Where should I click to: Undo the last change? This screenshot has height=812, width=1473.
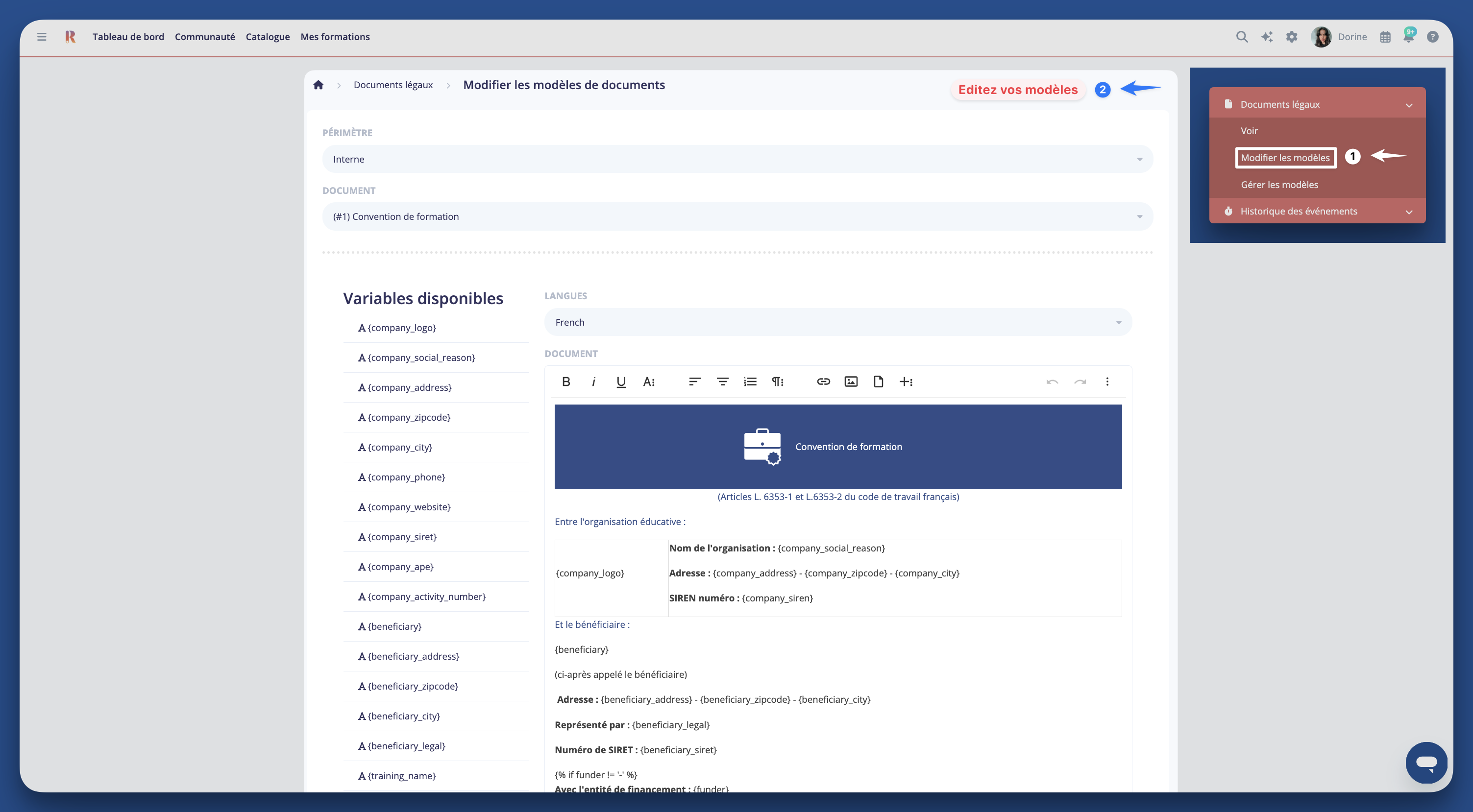[1052, 382]
